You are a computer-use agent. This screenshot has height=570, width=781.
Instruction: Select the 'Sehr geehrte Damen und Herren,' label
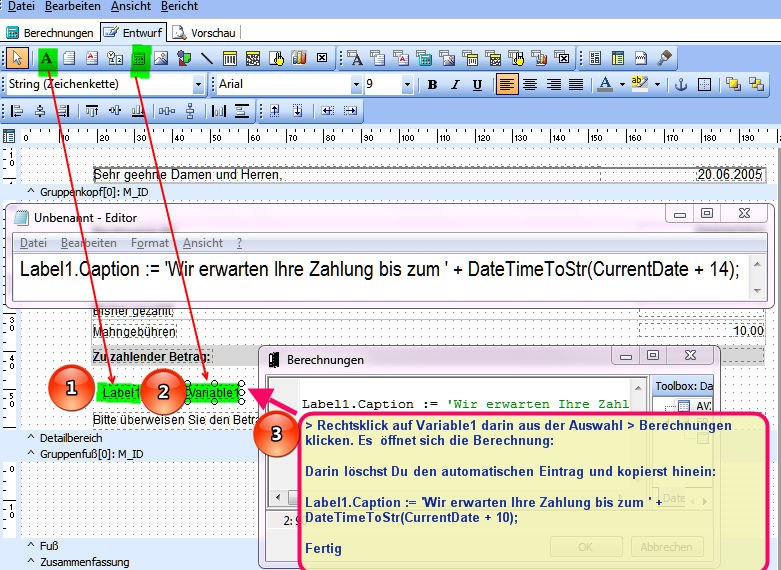pyautogui.click(x=188, y=174)
